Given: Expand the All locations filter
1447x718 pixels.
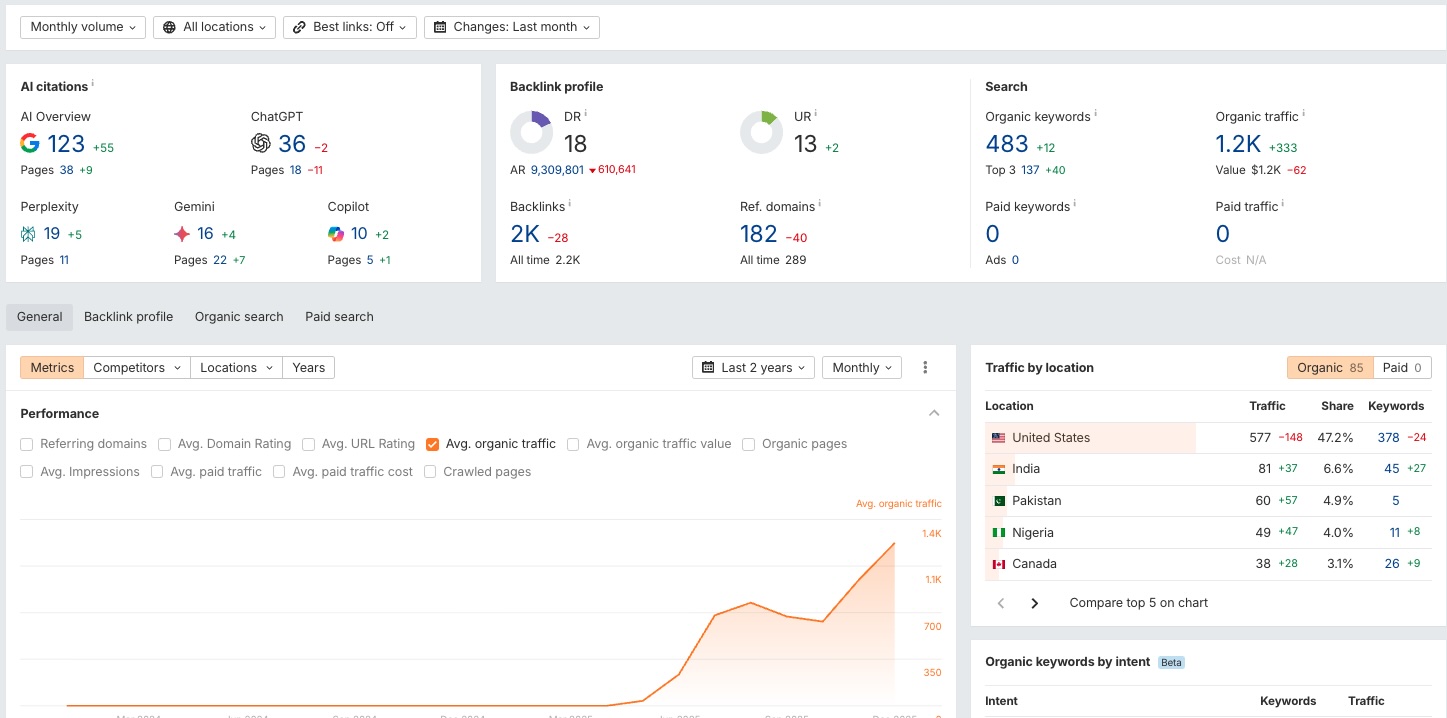Looking at the screenshot, I should click(x=215, y=27).
